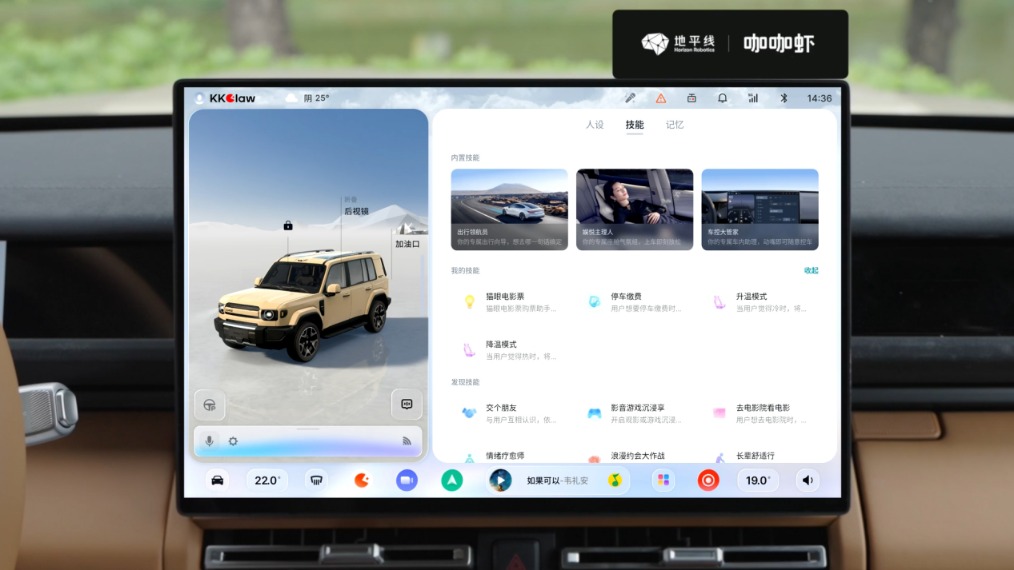Tap the seat icon beside 降温模式

pos(469,350)
